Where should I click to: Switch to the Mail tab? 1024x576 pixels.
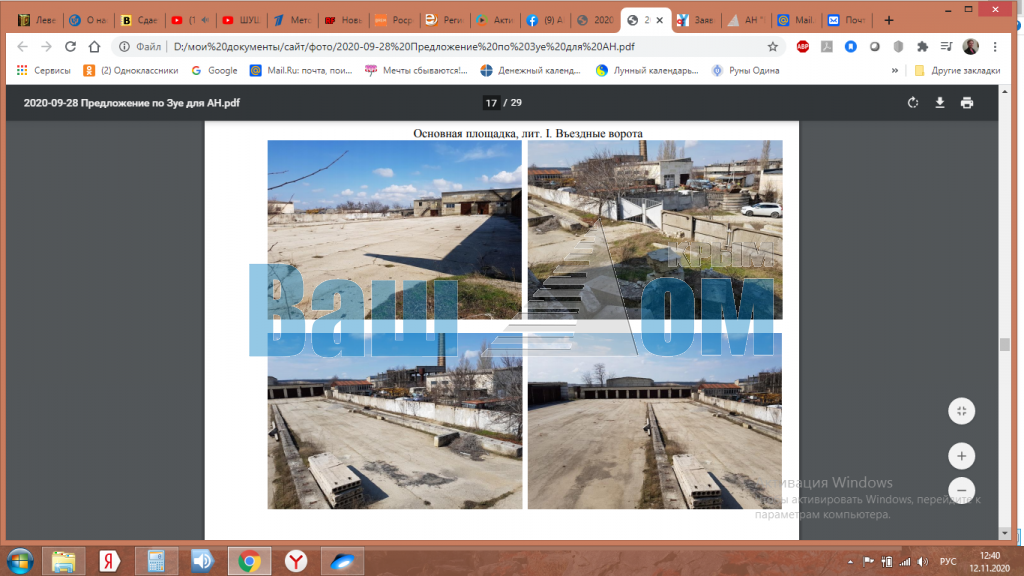796,20
